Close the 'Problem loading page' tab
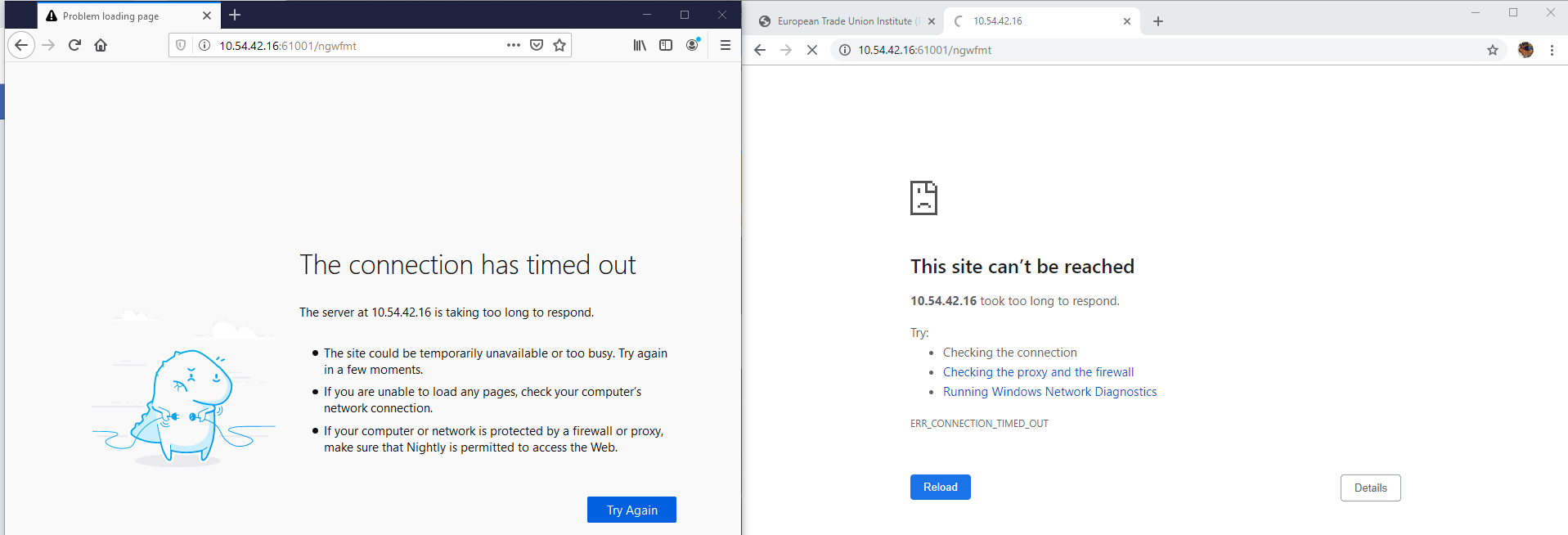The height and width of the screenshot is (535, 1568). tap(207, 16)
